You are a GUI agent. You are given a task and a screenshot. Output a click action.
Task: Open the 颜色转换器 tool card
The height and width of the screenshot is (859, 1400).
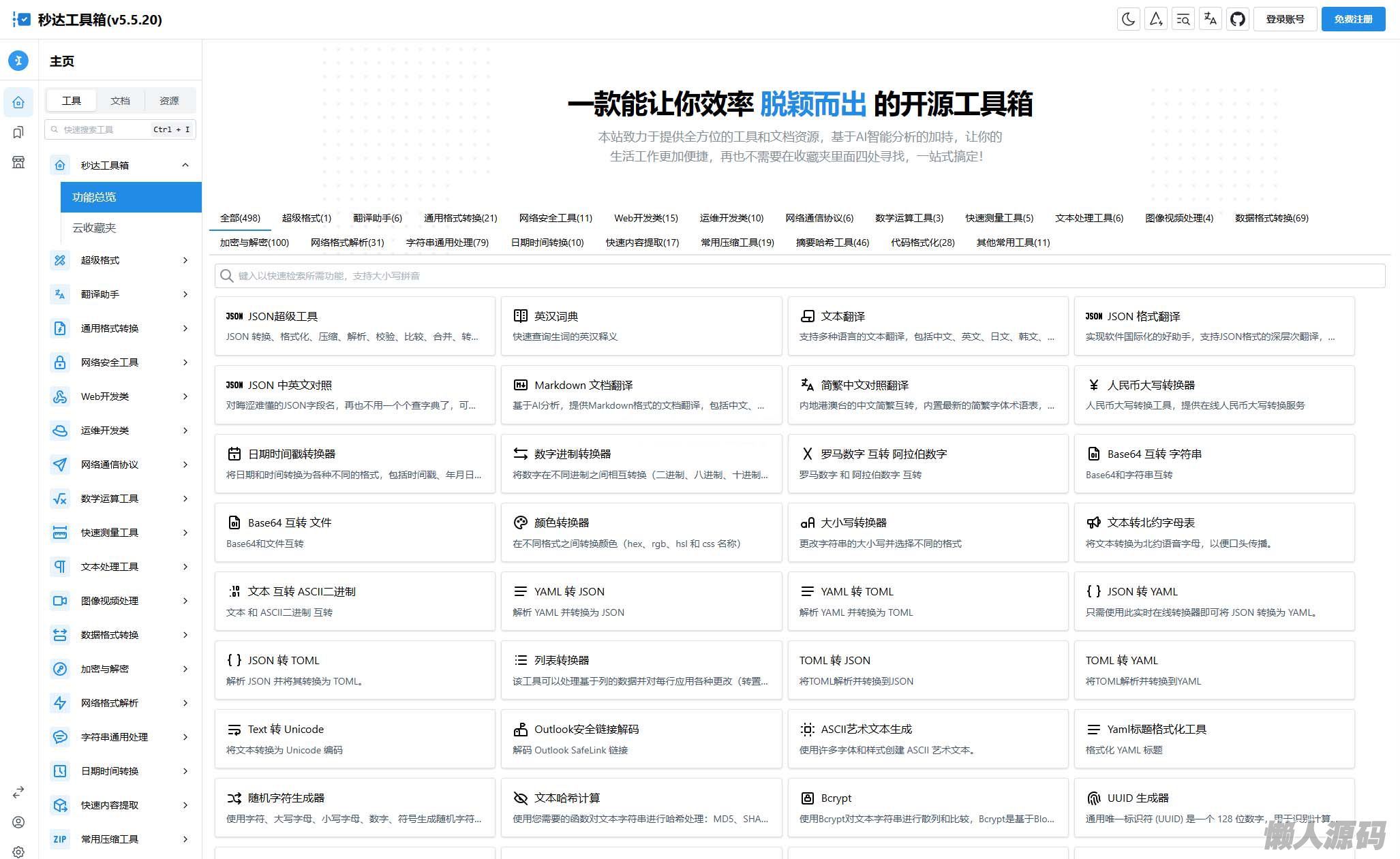641,532
